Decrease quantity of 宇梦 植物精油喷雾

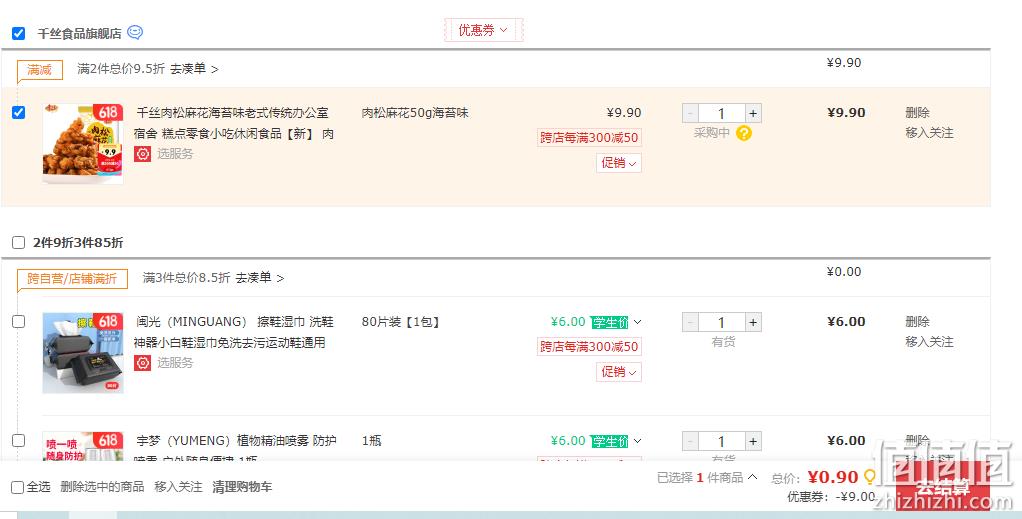tap(690, 441)
